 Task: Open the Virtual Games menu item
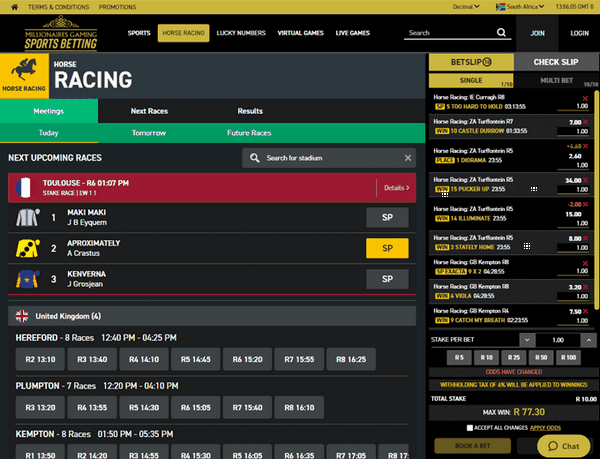point(302,33)
